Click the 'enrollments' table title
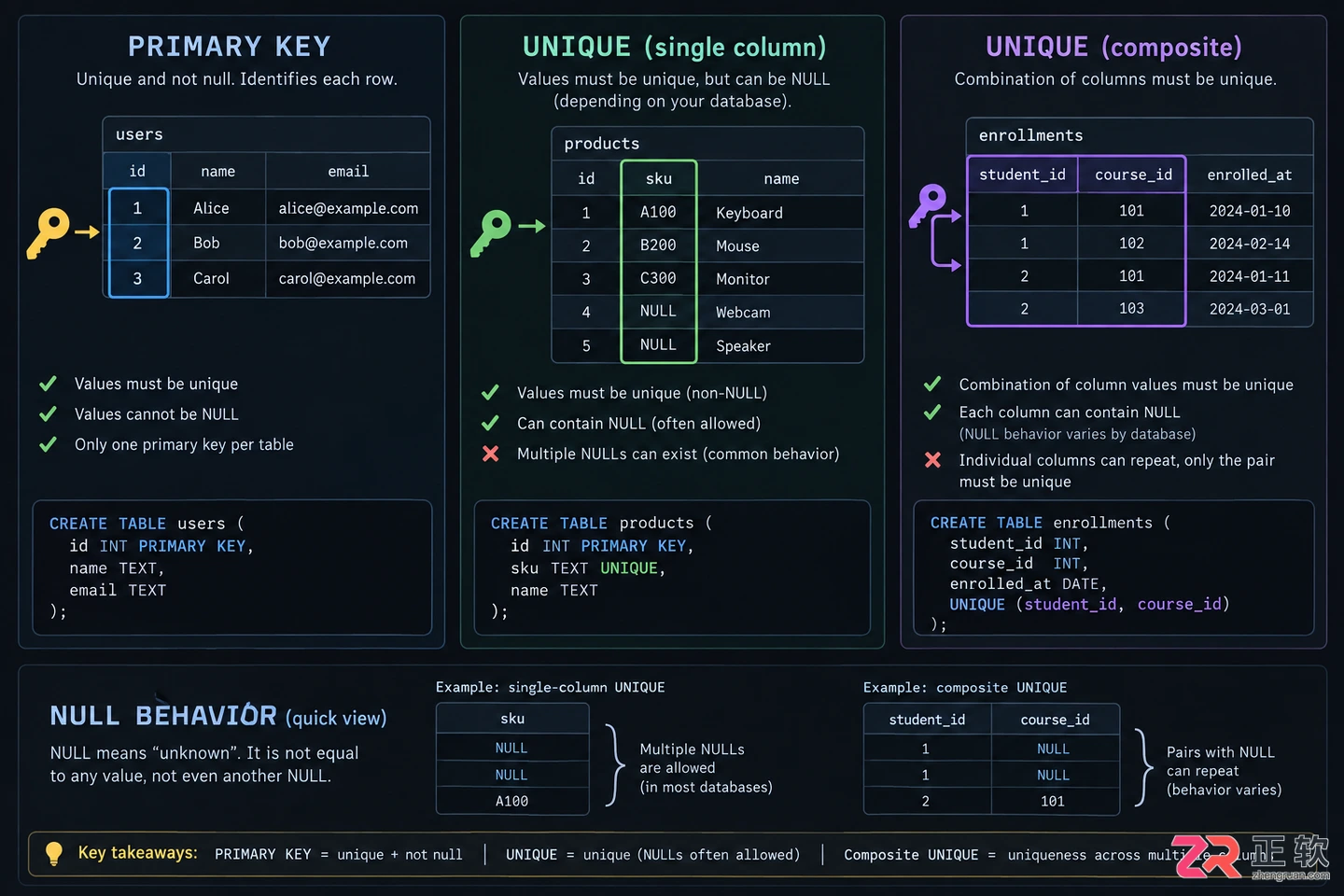1344x896 pixels. (x=1030, y=135)
